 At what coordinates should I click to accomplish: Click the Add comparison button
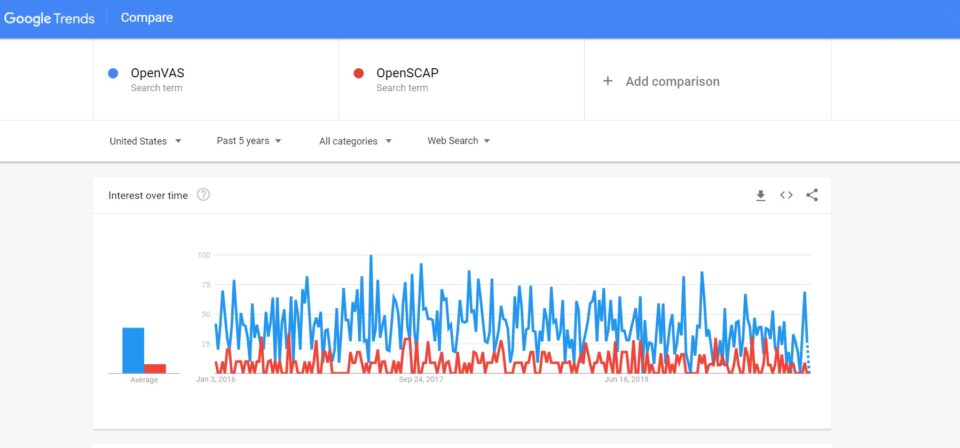point(661,81)
